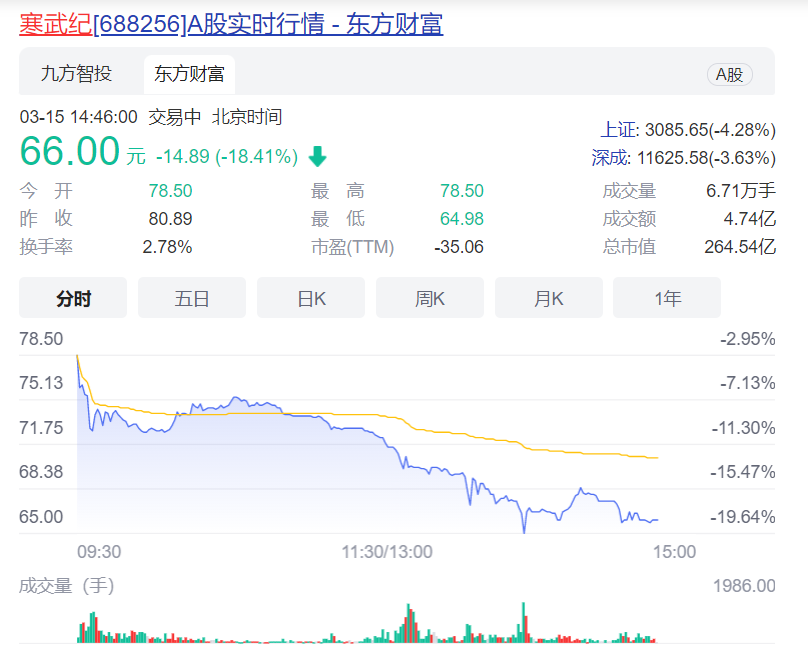Select the 东方财富 source tab

[x=189, y=74]
